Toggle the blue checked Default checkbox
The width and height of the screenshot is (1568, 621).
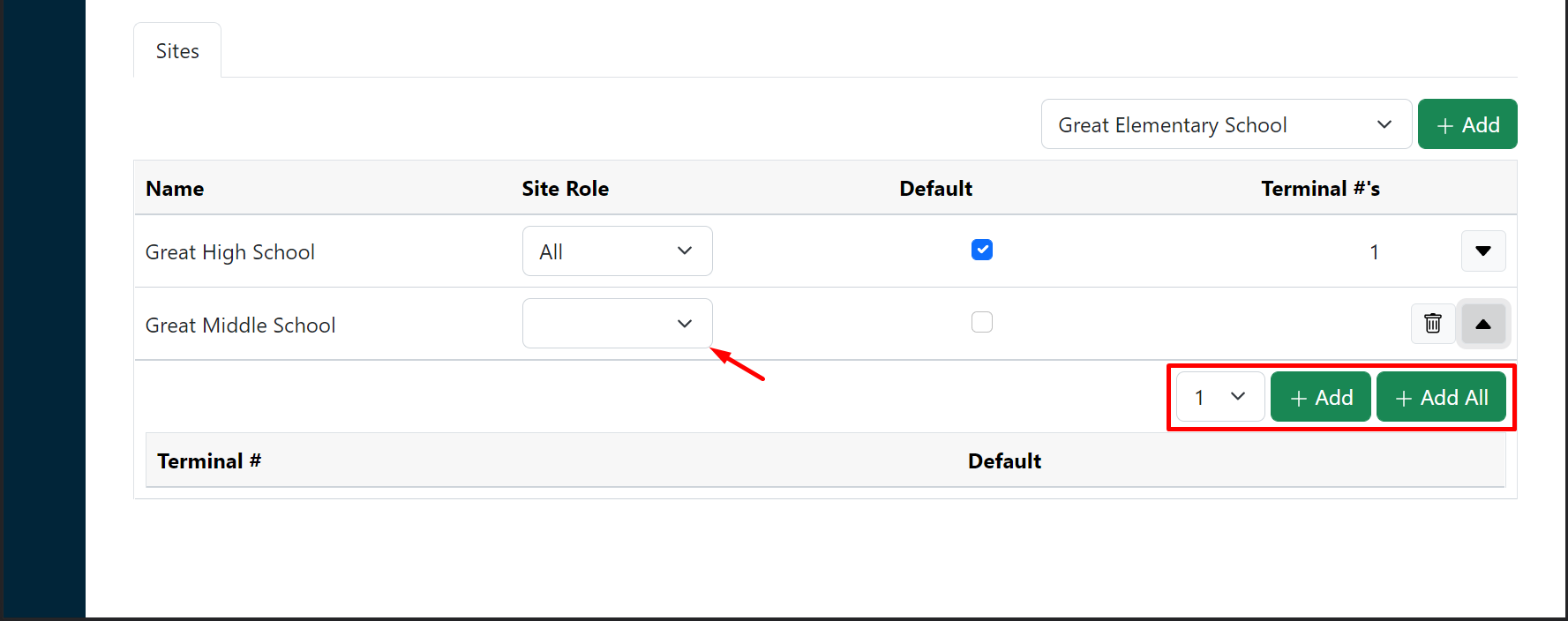tap(982, 250)
